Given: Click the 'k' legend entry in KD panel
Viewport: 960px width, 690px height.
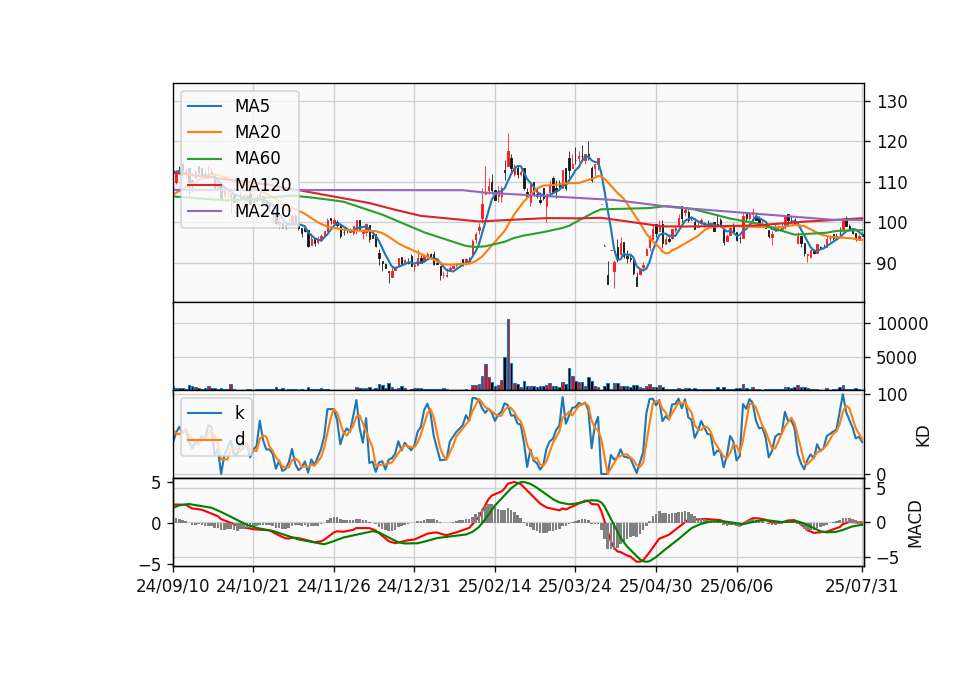Looking at the screenshot, I should tap(239, 413).
